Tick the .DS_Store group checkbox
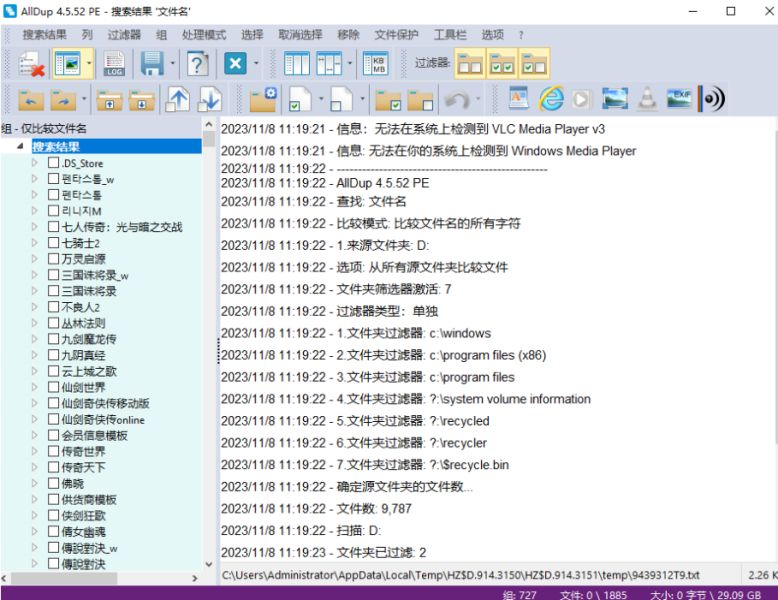The width and height of the screenshot is (778, 600). [x=54, y=163]
